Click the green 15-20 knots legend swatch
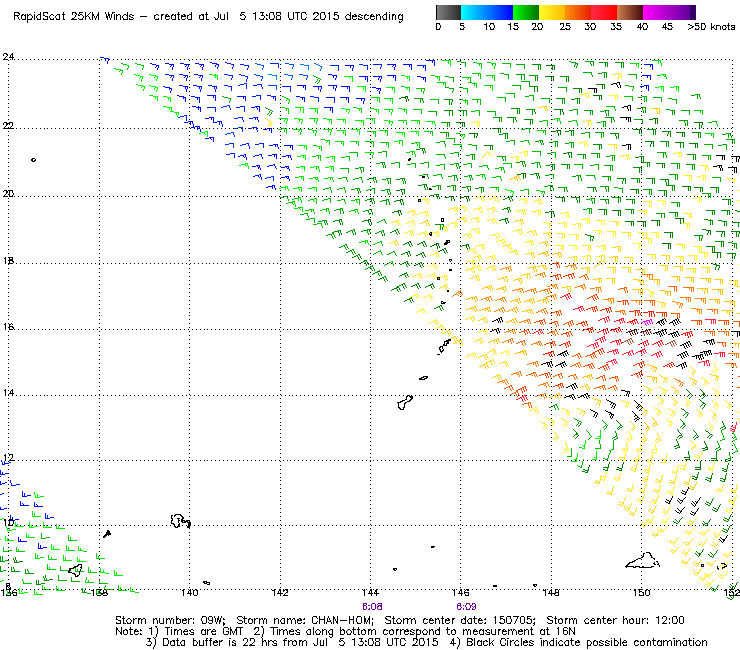The width and height of the screenshot is (740, 650). point(526,12)
